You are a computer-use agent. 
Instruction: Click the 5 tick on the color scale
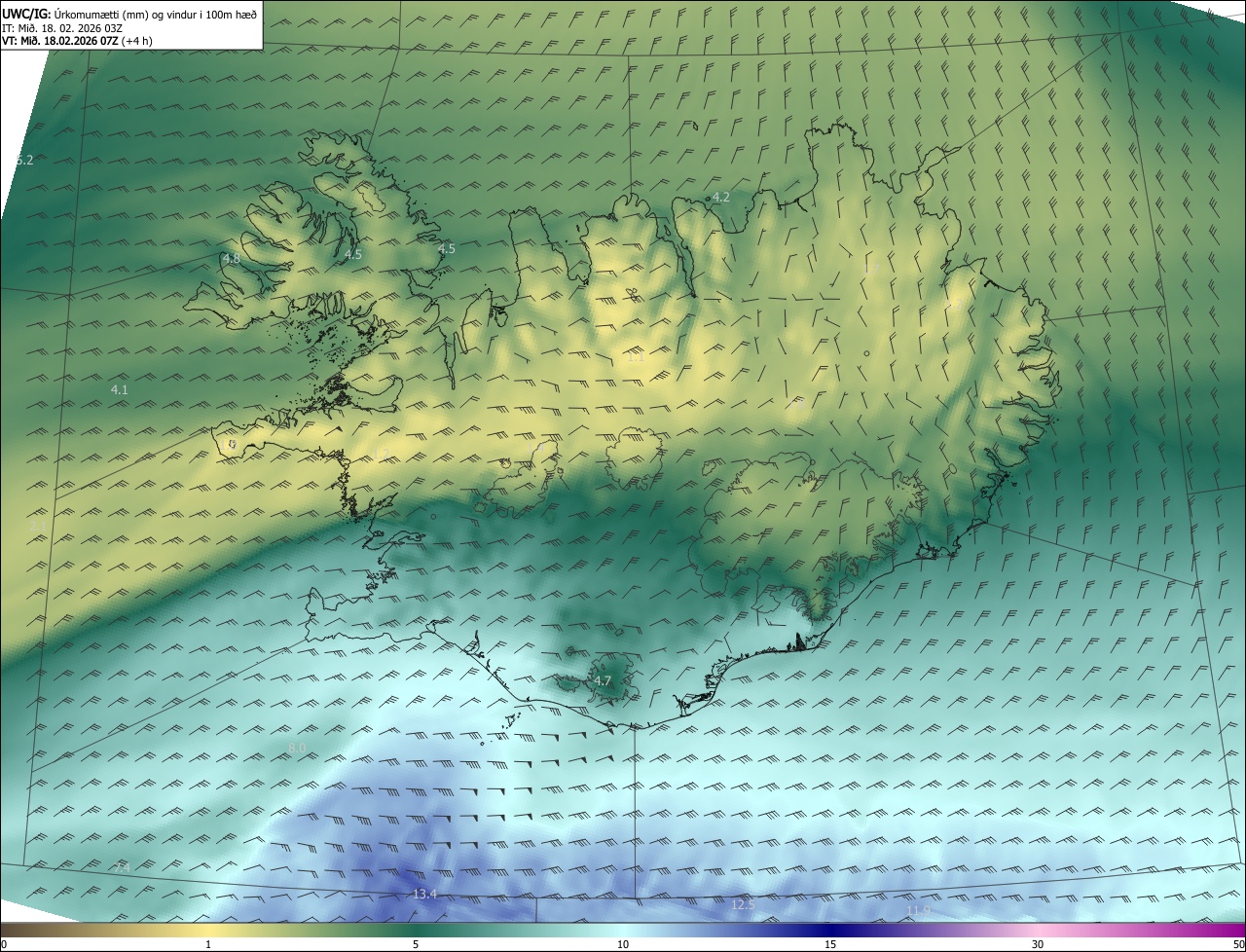point(416,944)
